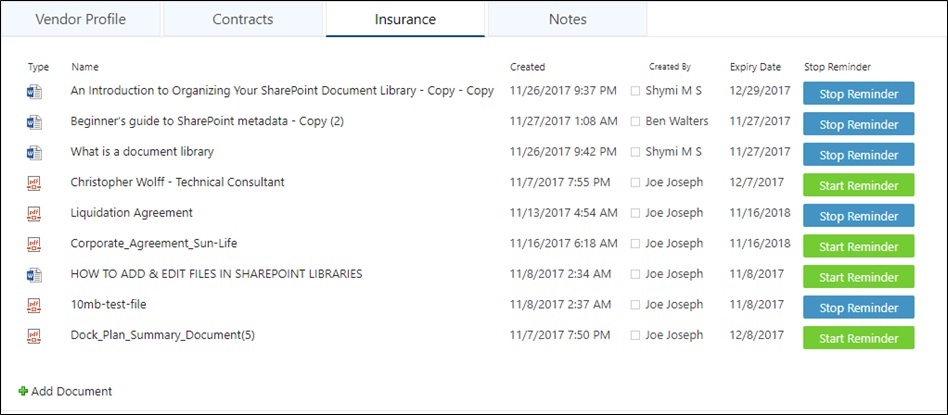
Task: Open the Corporate_Agreement_Sun-Life document
Action: click(154, 243)
